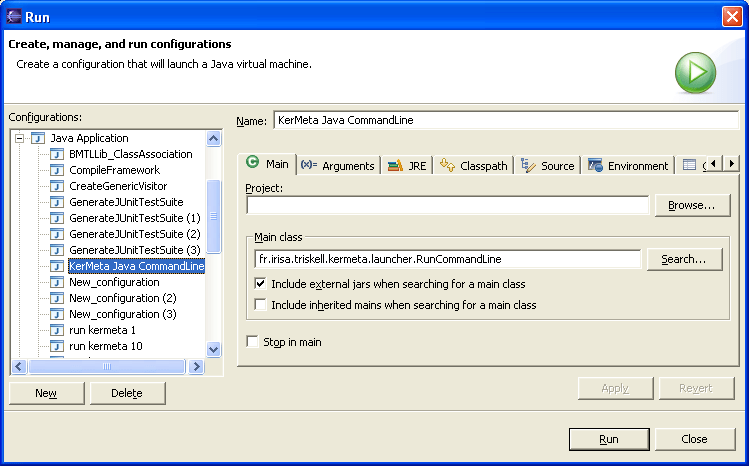Click the large green run arrow icon
Image resolution: width=749 pixels, height=466 pixels.
coord(696,73)
